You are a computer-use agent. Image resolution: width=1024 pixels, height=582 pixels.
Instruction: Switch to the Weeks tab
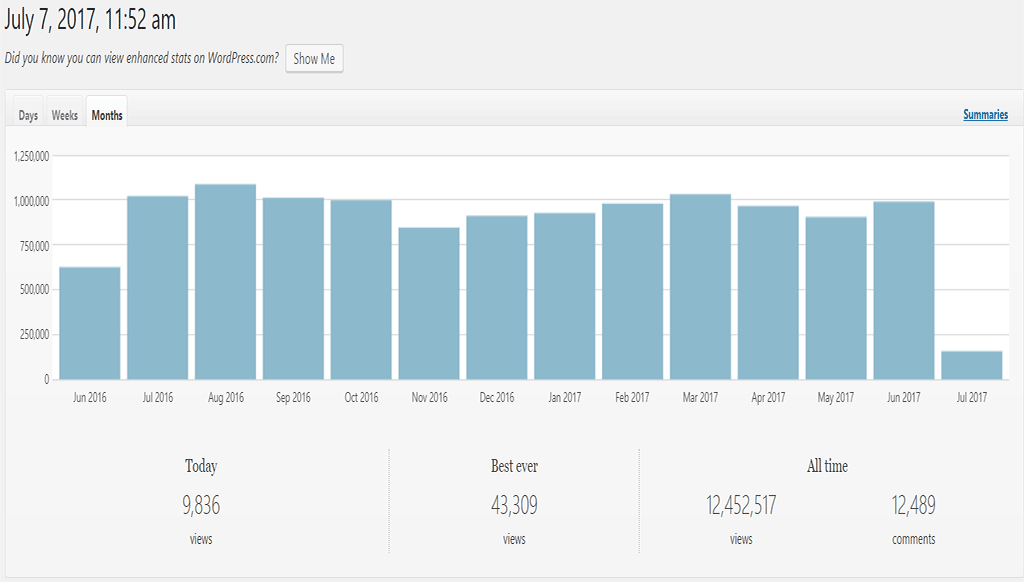coord(65,115)
